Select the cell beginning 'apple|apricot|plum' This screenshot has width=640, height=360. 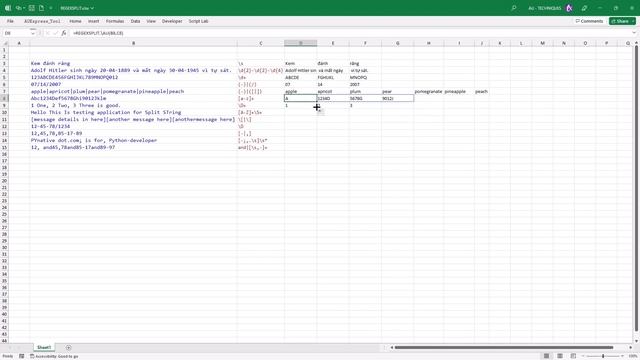pyautogui.click(x=133, y=91)
